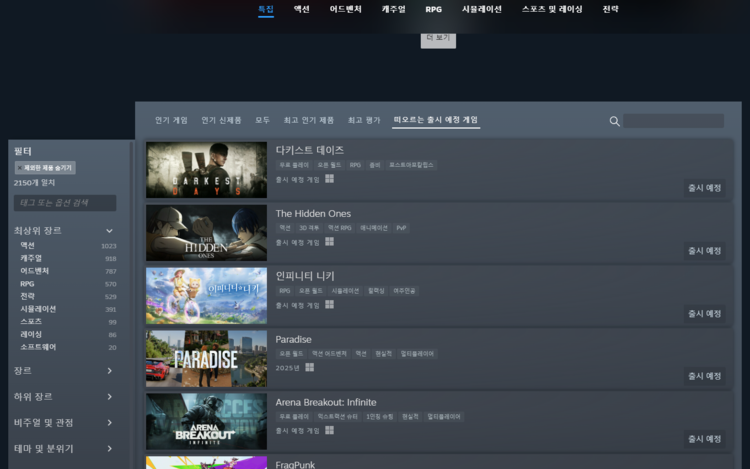The height and width of the screenshot is (469, 750).
Task: Filter by 캐주얼 genre in sidebar
Action: pos(31,258)
